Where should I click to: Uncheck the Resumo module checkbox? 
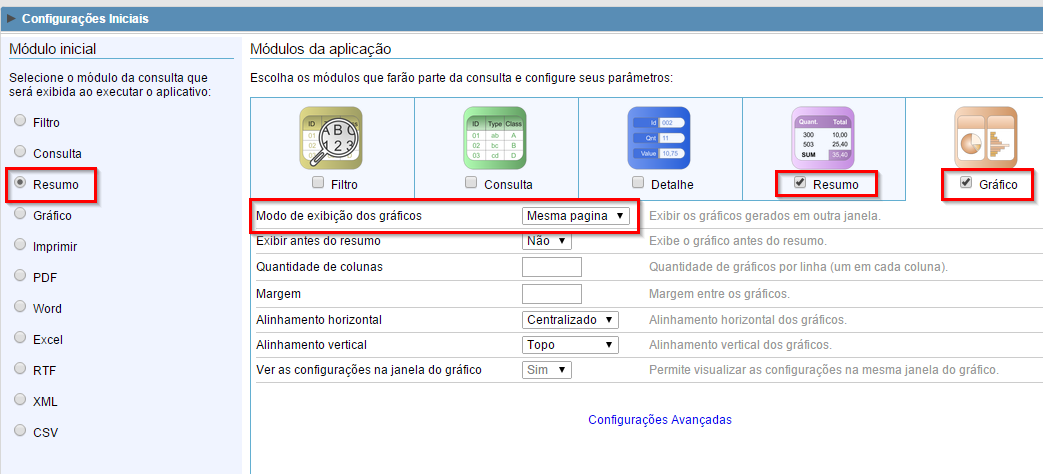[798, 183]
